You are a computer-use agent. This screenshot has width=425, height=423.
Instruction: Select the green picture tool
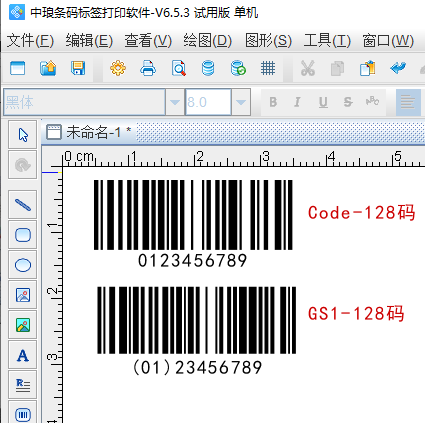coord(23,325)
